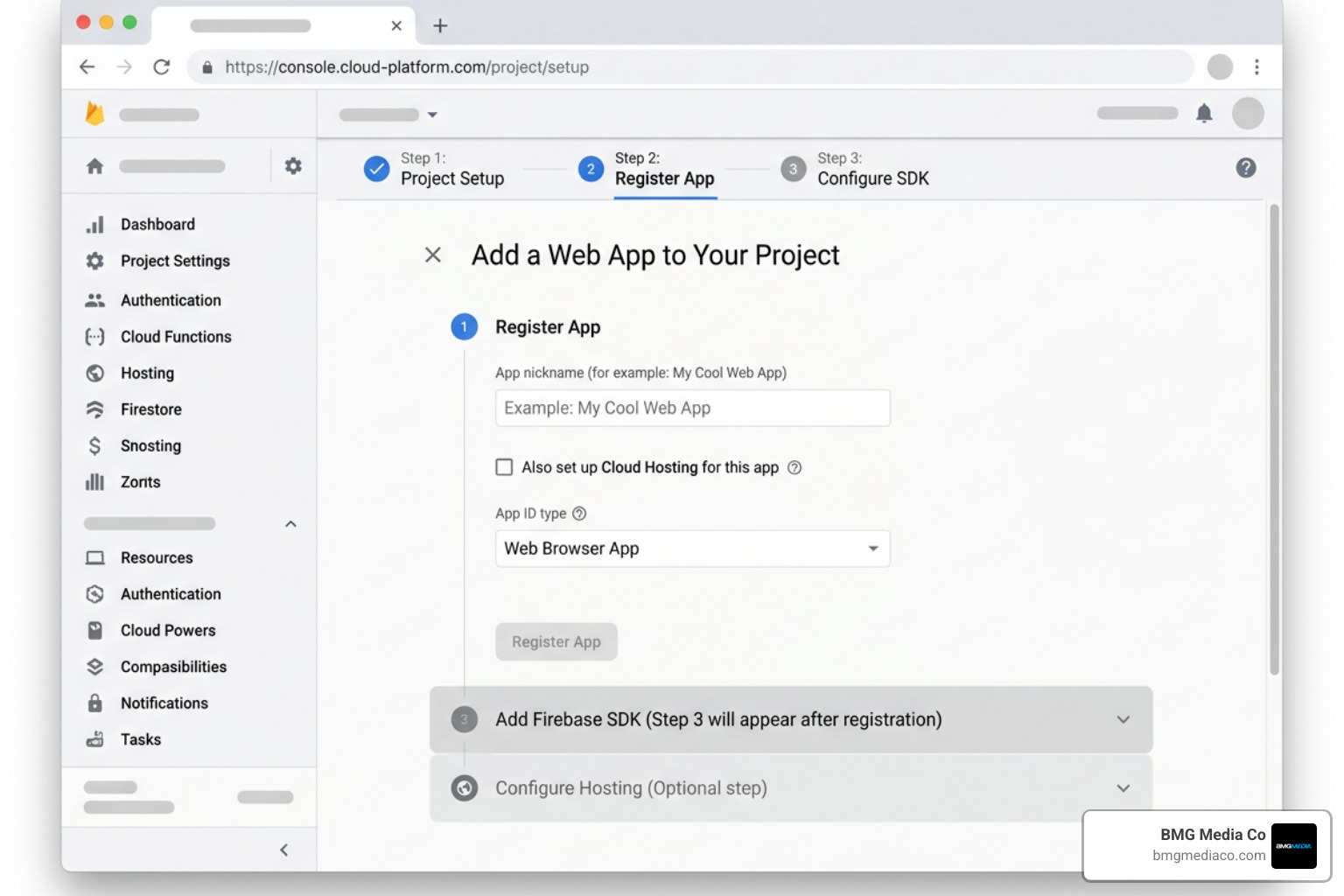Click the Register App button
This screenshot has height=896, width=1344.
coord(556,641)
